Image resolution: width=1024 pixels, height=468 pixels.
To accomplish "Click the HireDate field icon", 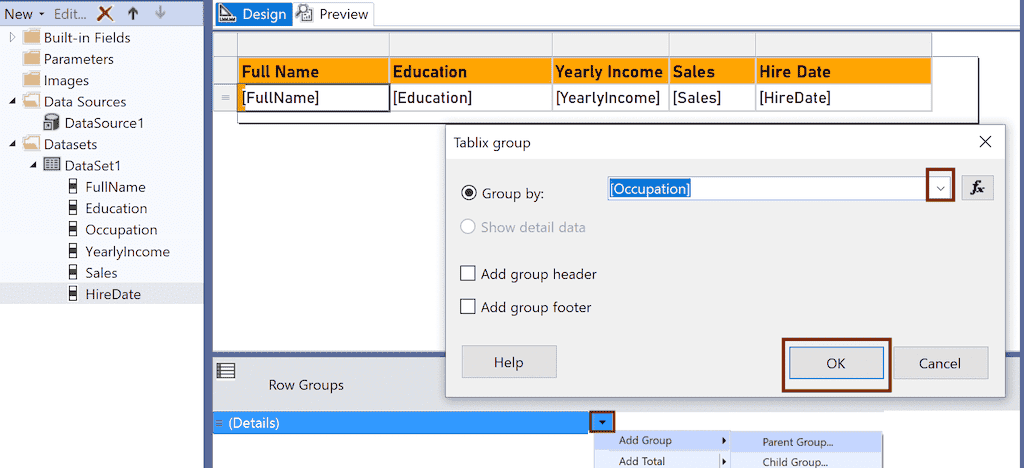I will point(73,294).
